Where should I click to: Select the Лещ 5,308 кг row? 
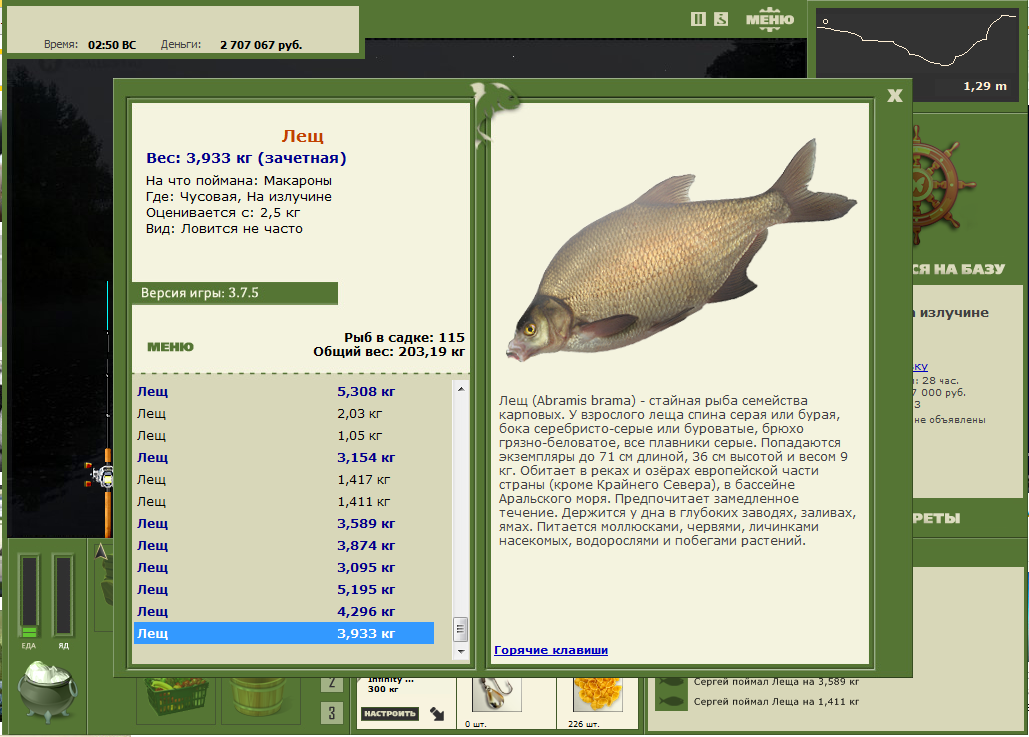(284, 391)
